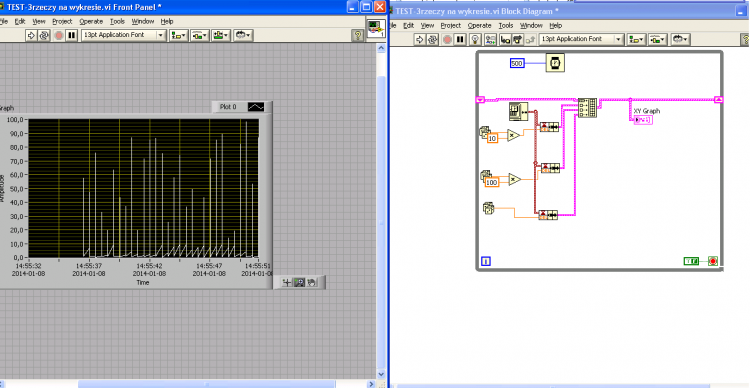Click Step Into icon in Block Diagram
The width and height of the screenshot is (750, 388).
[x=505, y=40]
